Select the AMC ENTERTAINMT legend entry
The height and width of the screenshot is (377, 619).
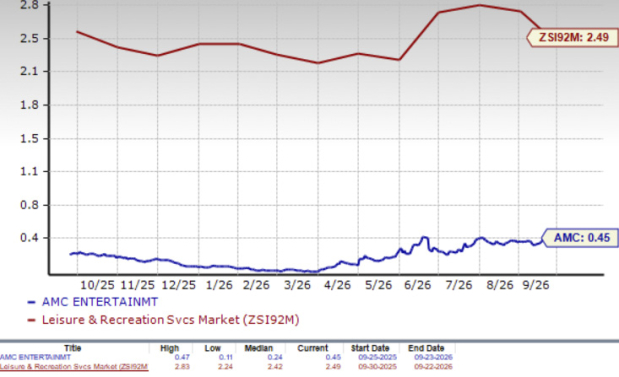(x=100, y=302)
